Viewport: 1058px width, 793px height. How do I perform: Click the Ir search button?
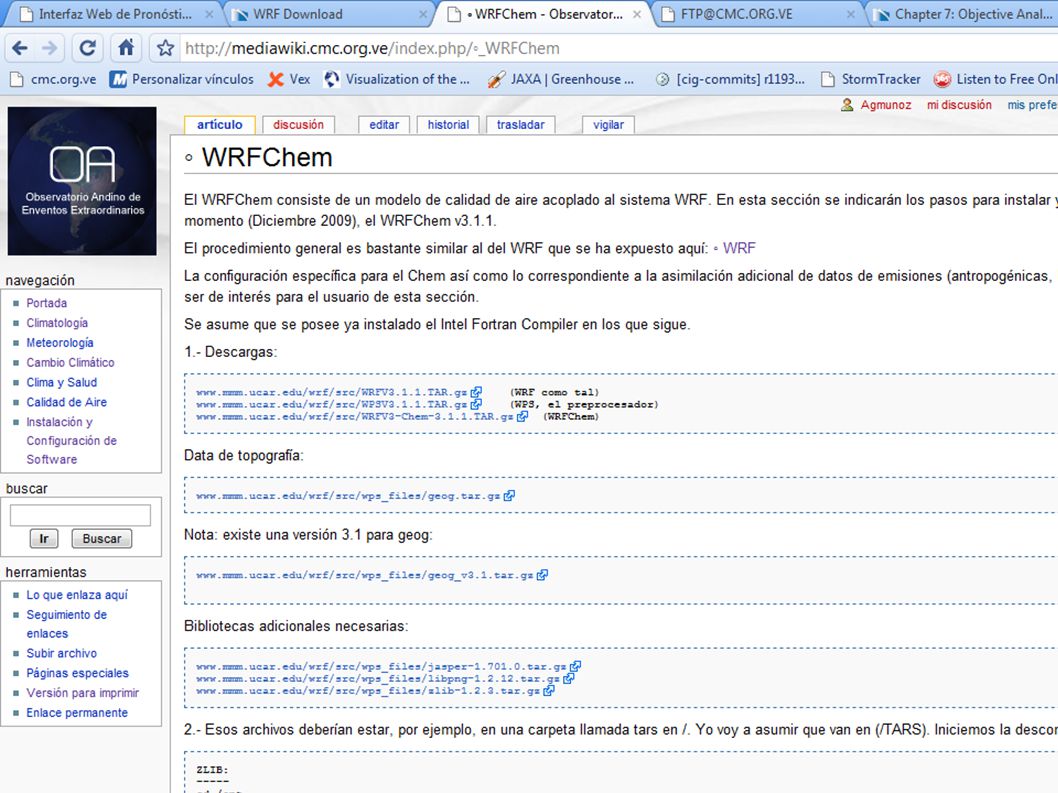click(44, 539)
